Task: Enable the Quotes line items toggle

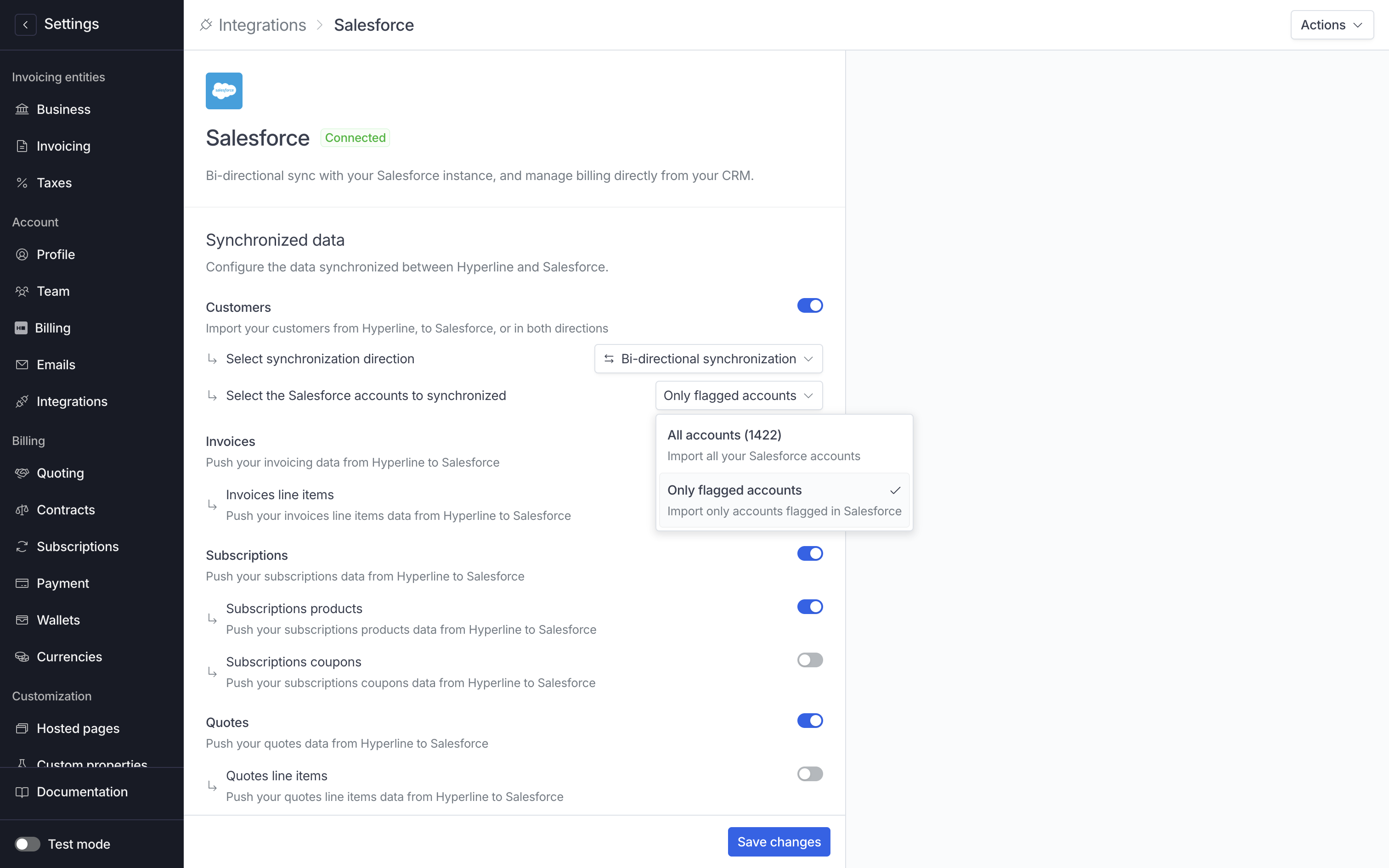Action: pos(809,774)
